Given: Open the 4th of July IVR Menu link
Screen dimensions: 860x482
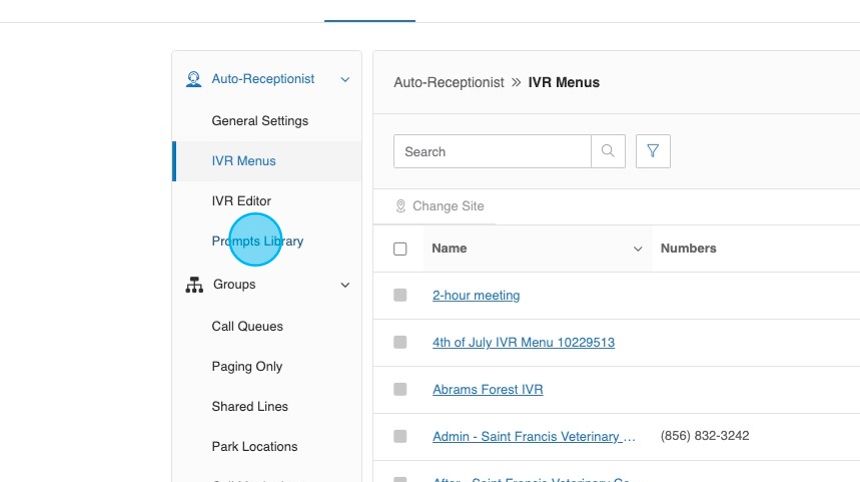Looking at the screenshot, I should click(x=523, y=343).
